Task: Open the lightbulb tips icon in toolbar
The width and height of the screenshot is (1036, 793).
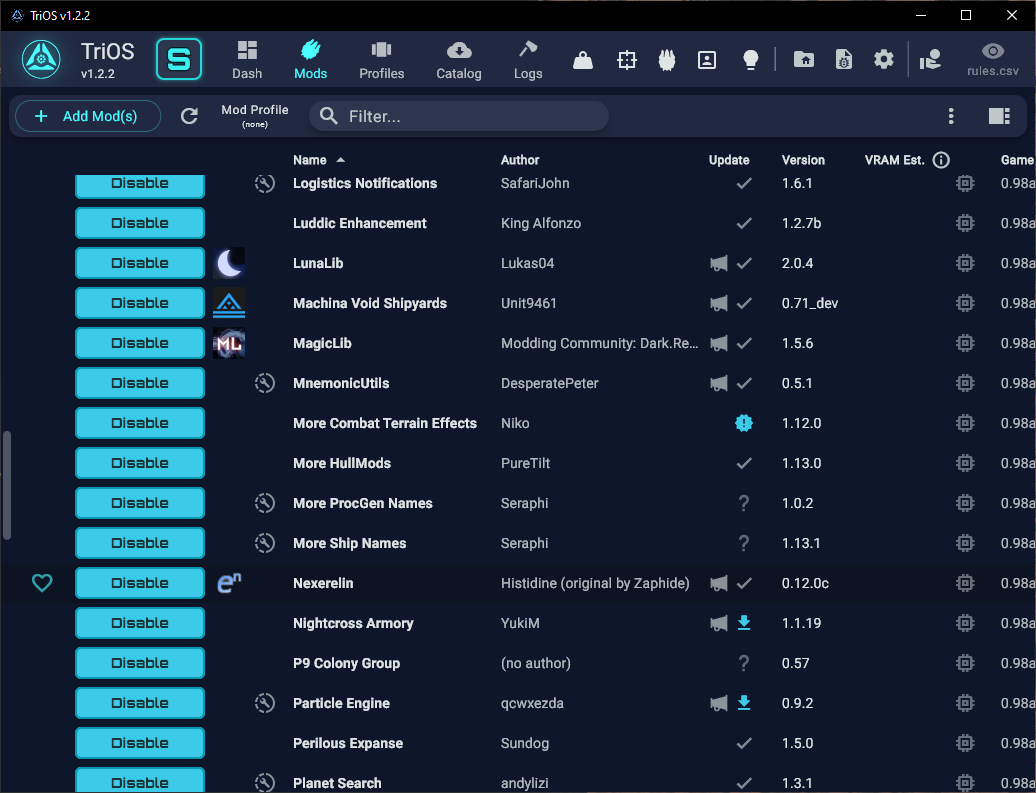Action: tap(750, 60)
